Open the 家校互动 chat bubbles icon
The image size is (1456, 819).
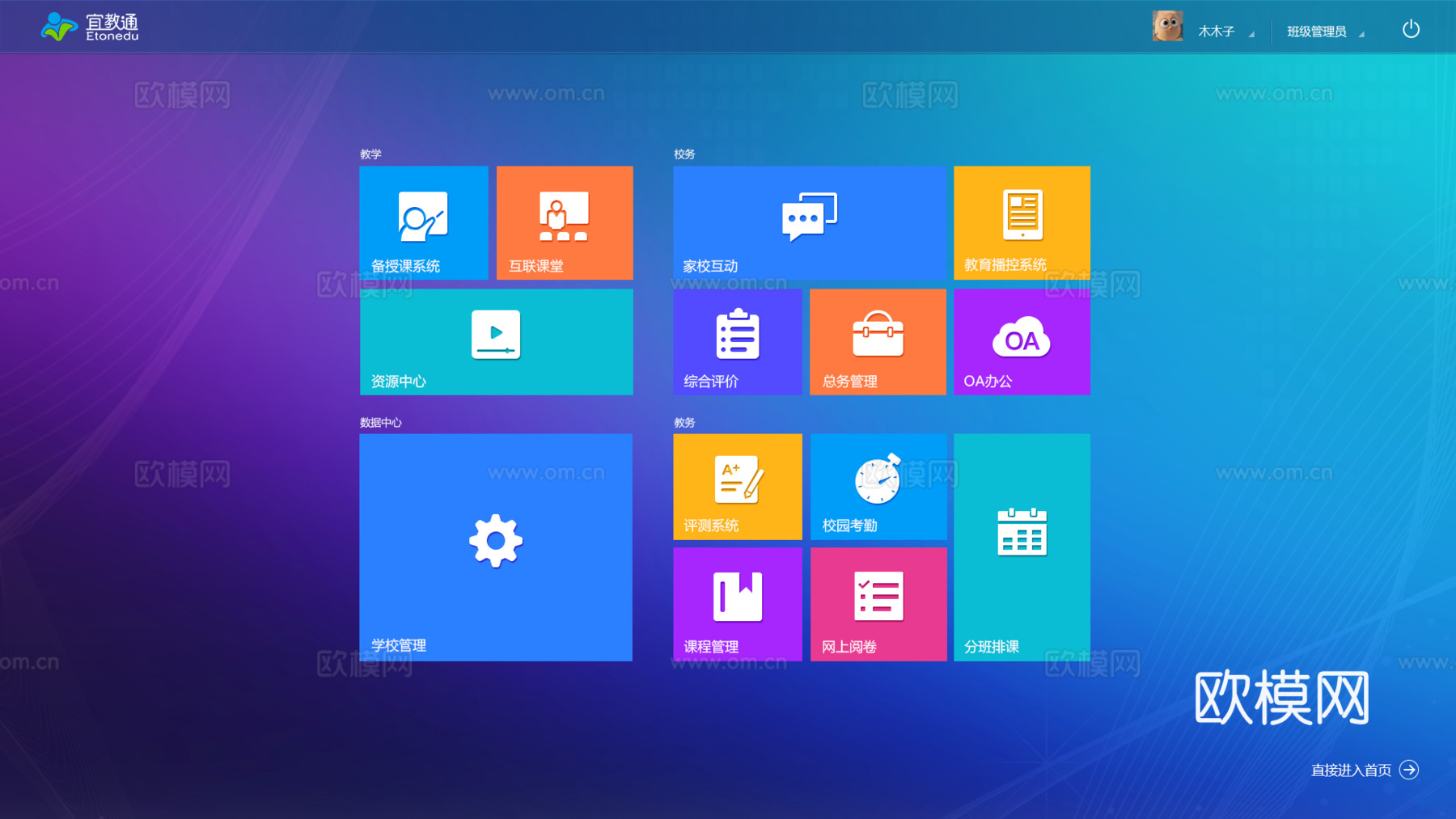pos(810,217)
